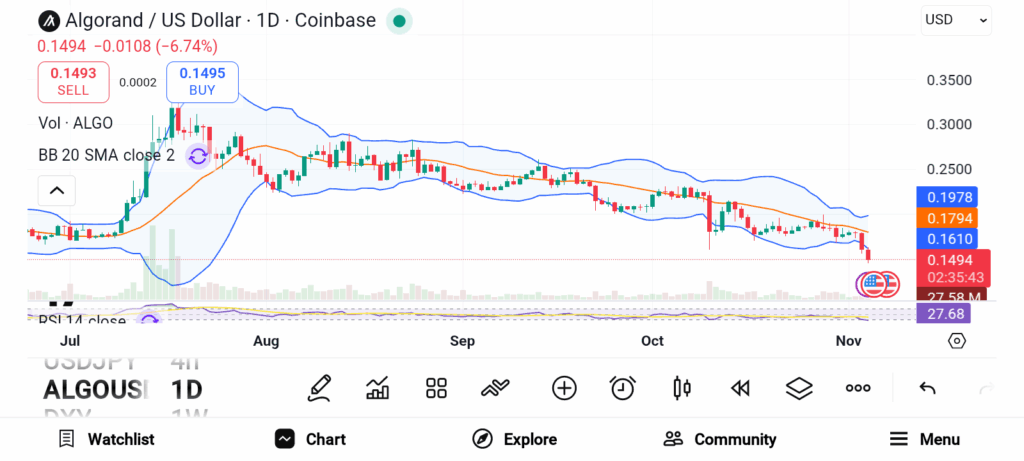Open the Explore tab
The height and width of the screenshot is (461, 1024).
coord(514,439)
